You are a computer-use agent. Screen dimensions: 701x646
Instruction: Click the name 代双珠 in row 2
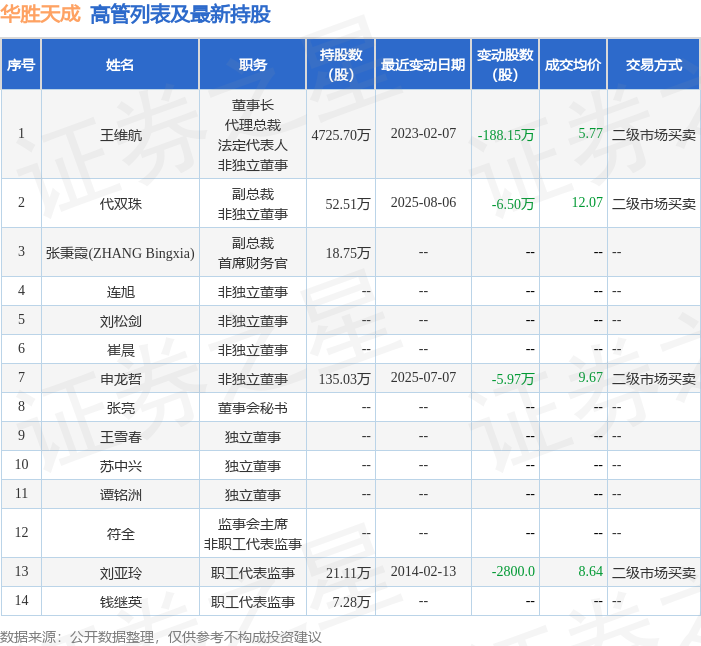pos(121,204)
